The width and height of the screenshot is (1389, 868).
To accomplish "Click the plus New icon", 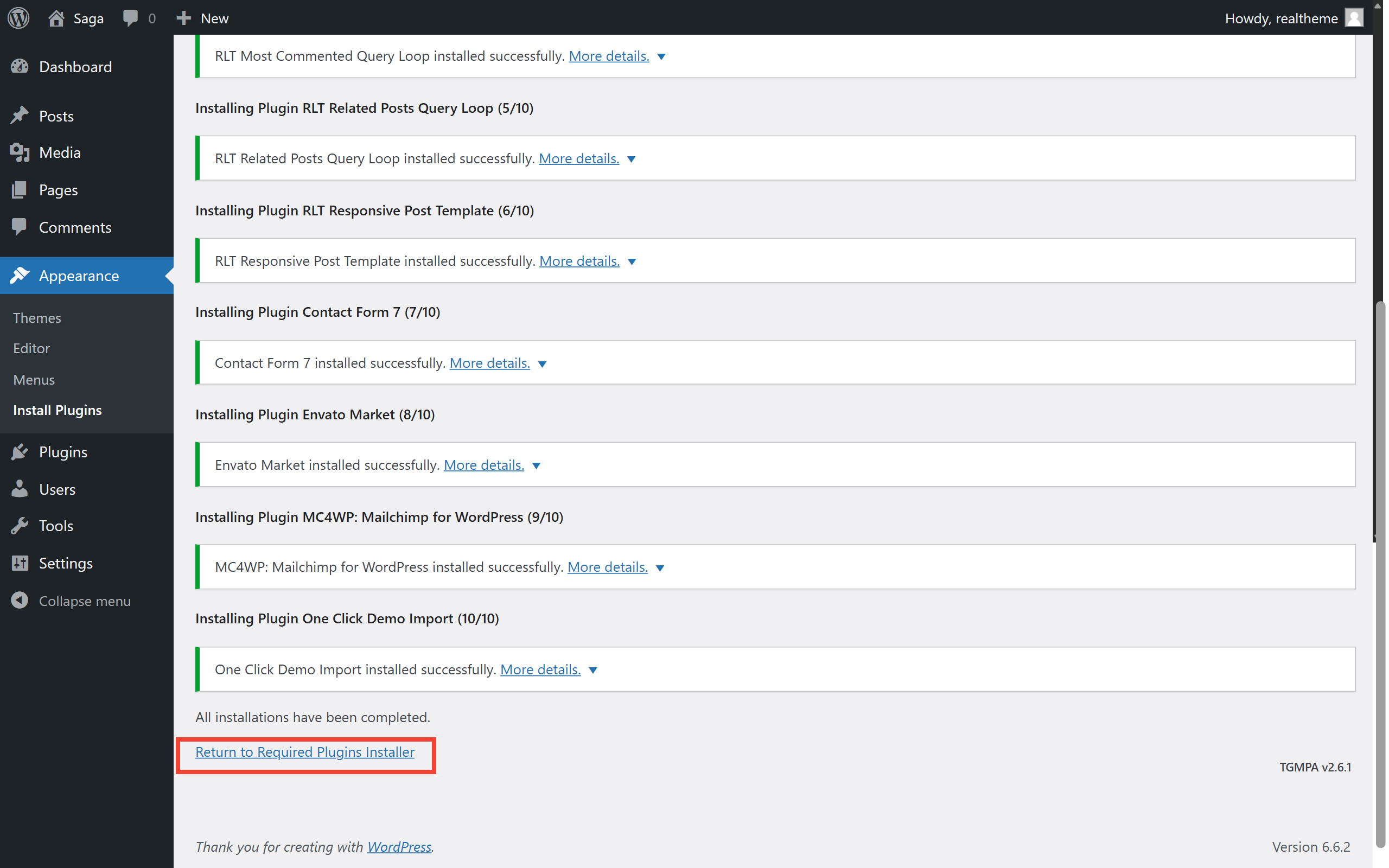I will click(x=184, y=18).
